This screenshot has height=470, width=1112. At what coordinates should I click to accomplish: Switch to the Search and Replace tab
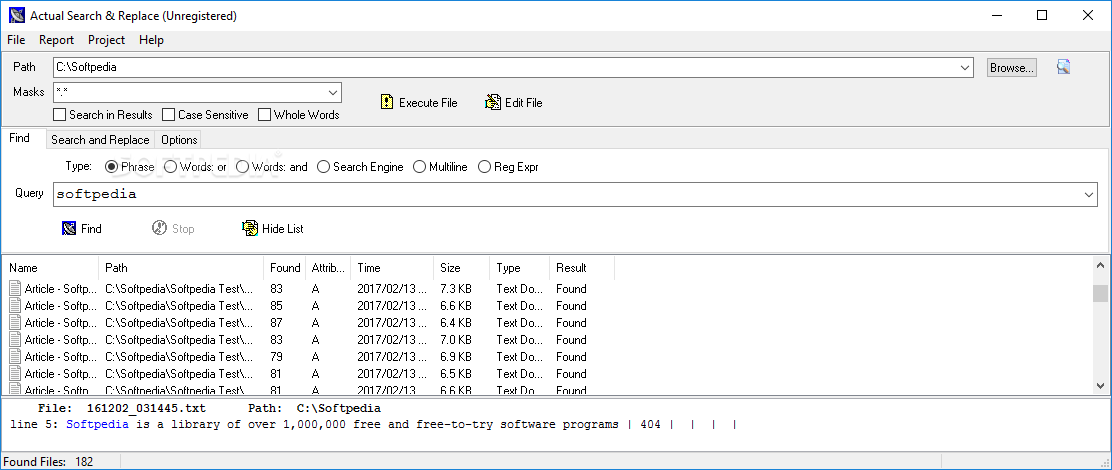point(100,140)
